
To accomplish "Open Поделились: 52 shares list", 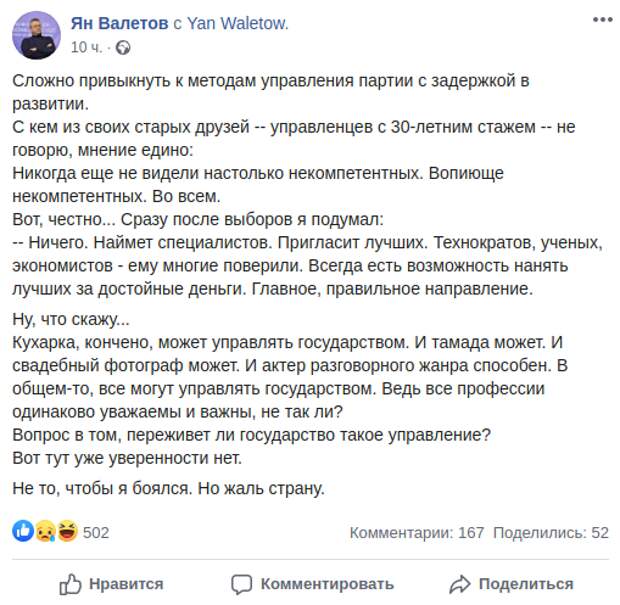I will point(551,533).
